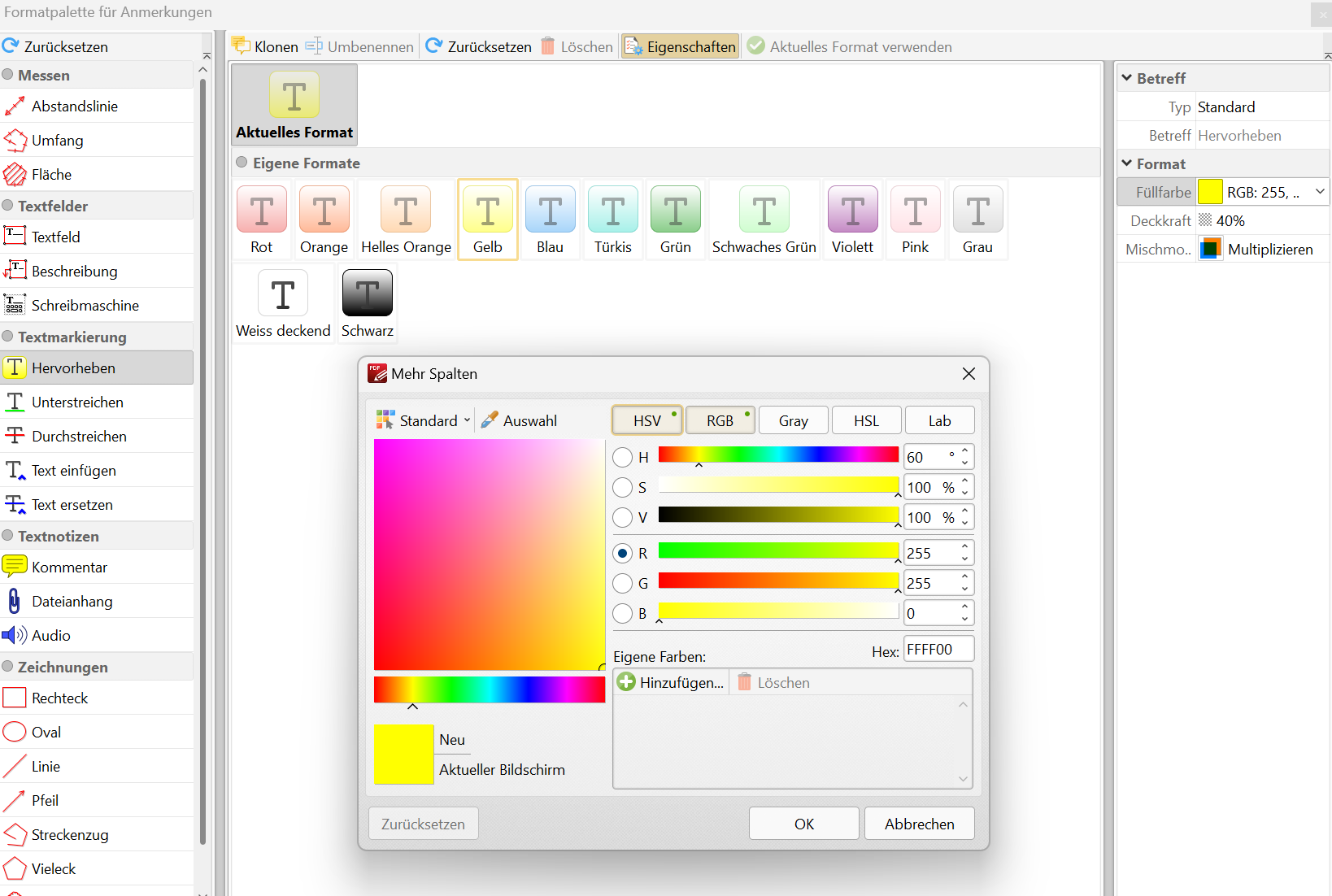Close the Mehr Spalten dialog
This screenshot has height=896, width=1332.
(x=969, y=373)
